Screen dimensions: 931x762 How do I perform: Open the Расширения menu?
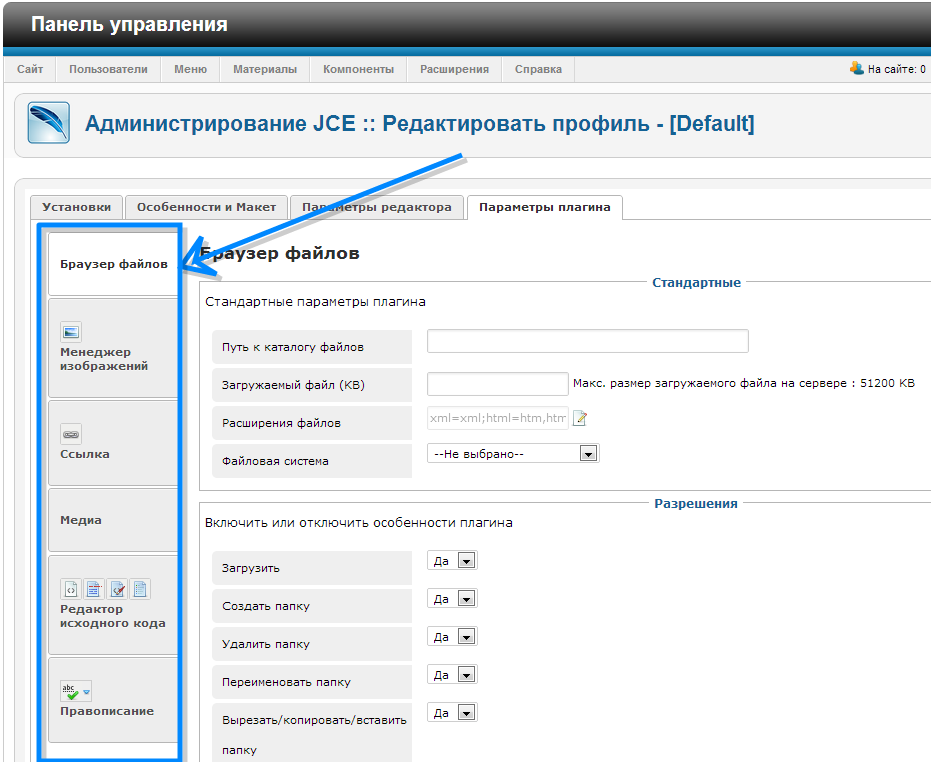click(454, 69)
